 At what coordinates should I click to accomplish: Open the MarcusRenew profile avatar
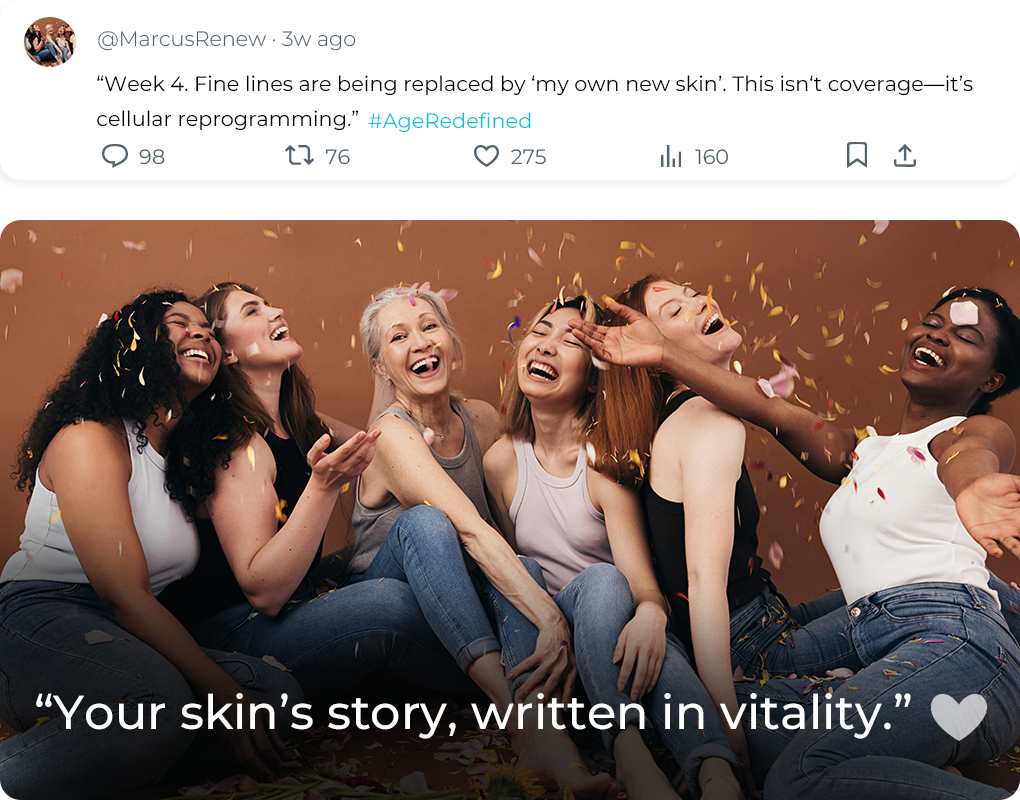click(x=50, y=42)
